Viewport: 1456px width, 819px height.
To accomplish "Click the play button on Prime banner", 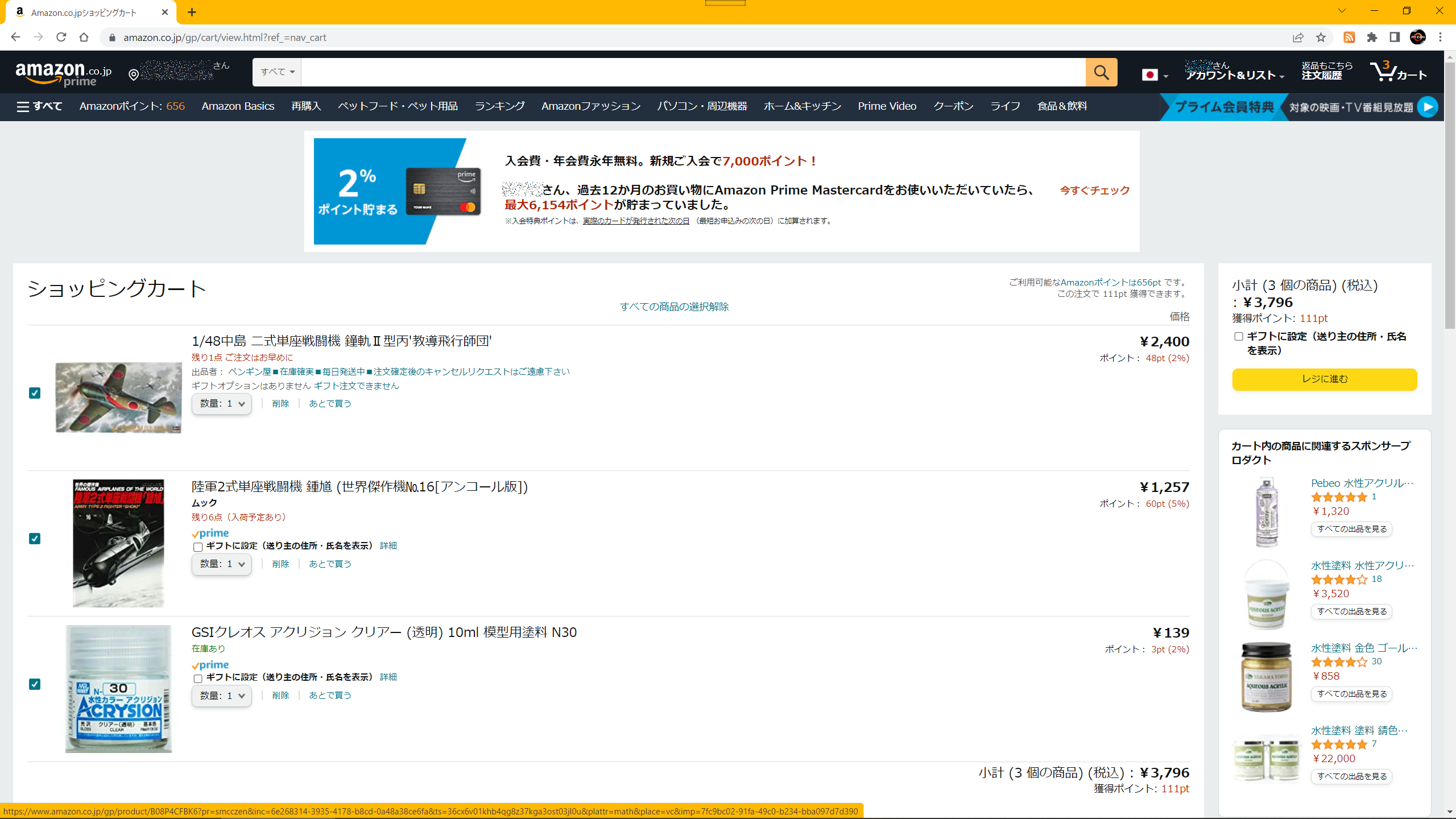I will pyautogui.click(x=1428, y=107).
